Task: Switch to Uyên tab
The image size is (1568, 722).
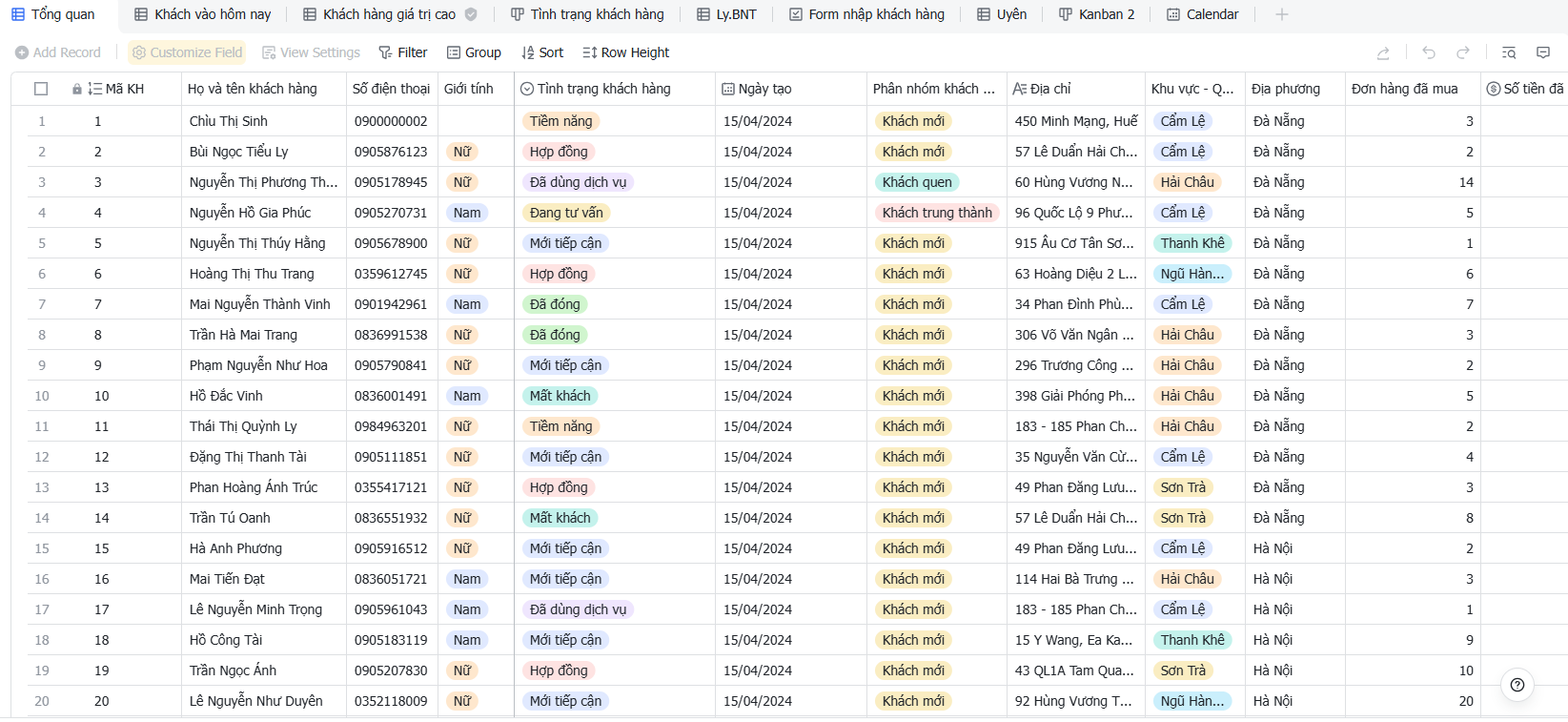Action: (x=1002, y=14)
